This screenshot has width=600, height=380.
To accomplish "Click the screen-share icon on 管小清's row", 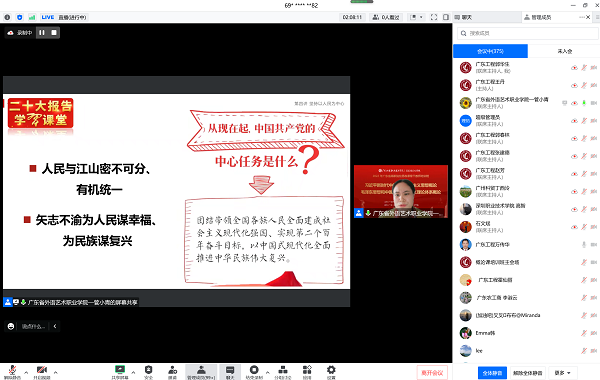I will [x=564, y=103].
